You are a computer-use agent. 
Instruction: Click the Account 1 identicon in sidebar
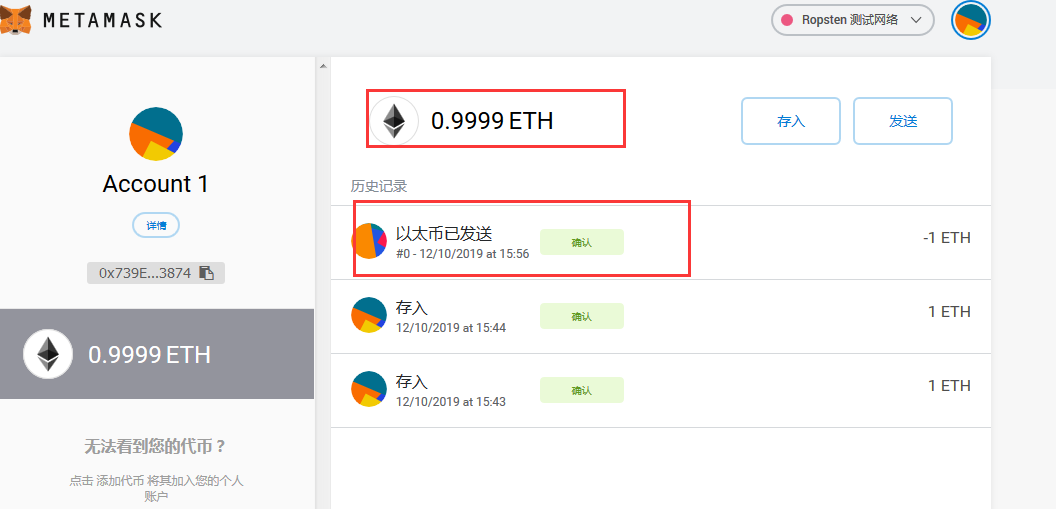point(156,134)
